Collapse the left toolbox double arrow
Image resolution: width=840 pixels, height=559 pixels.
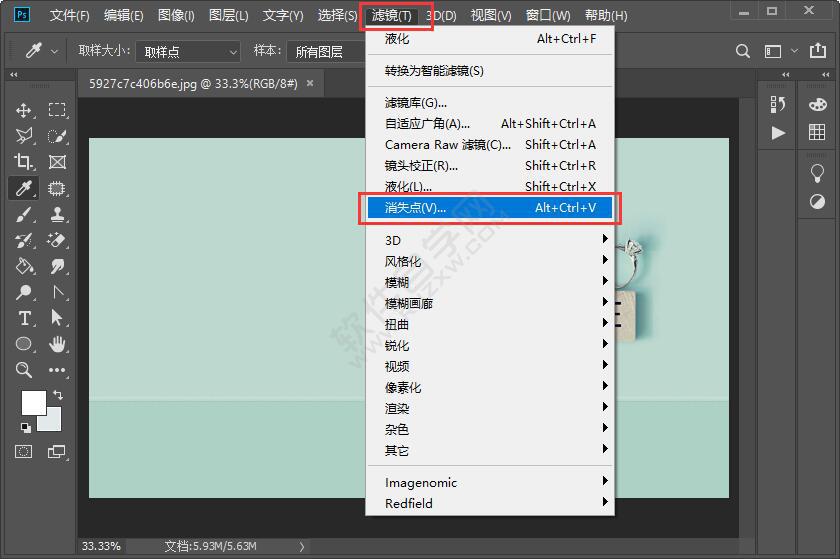click(x=14, y=74)
